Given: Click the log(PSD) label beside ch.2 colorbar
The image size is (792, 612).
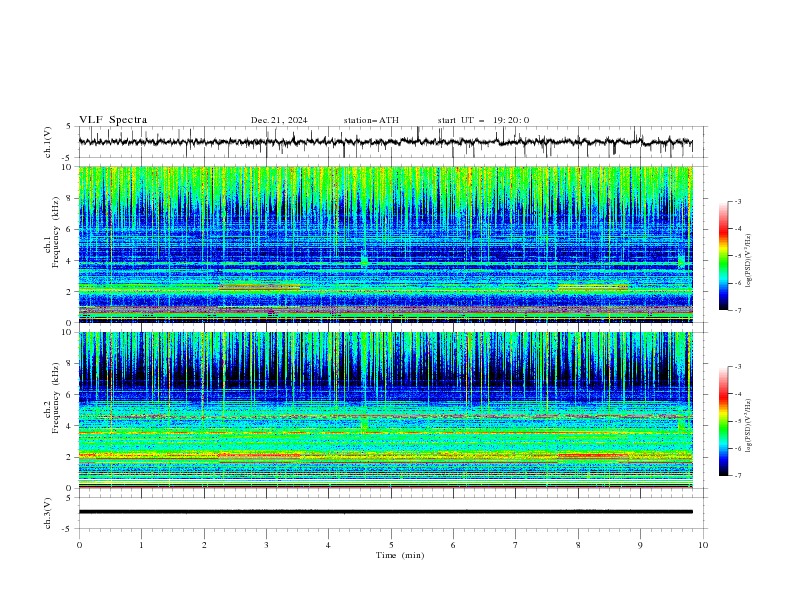Looking at the screenshot, I should pos(748,426).
